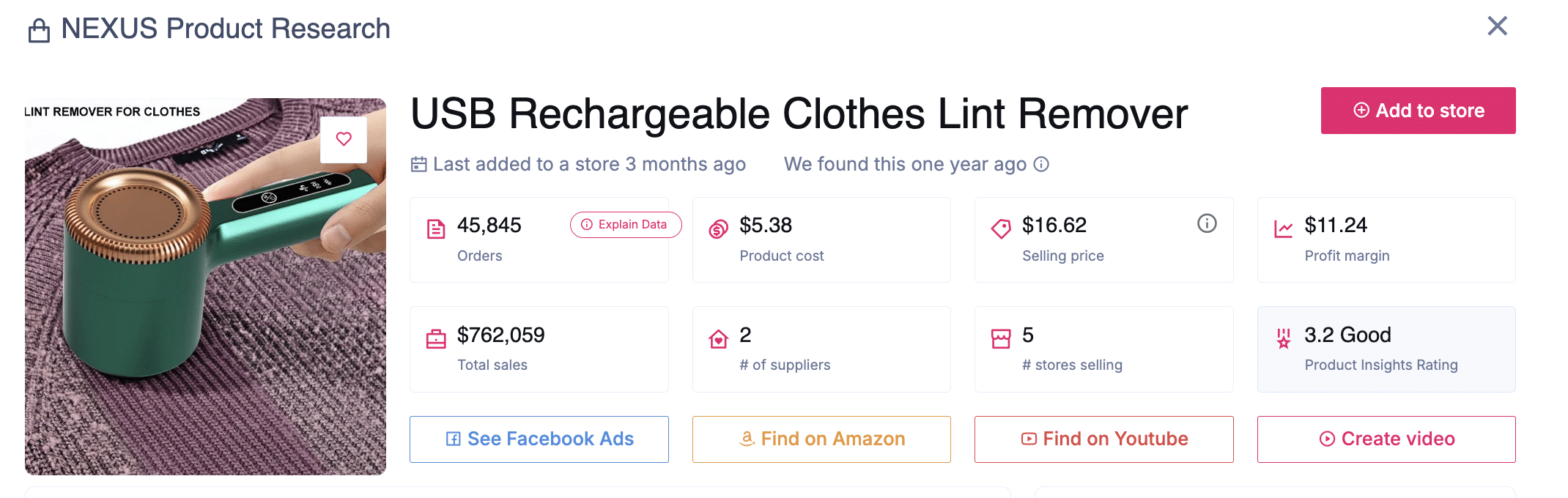Click the suppliers house icon

pos(718,339)
